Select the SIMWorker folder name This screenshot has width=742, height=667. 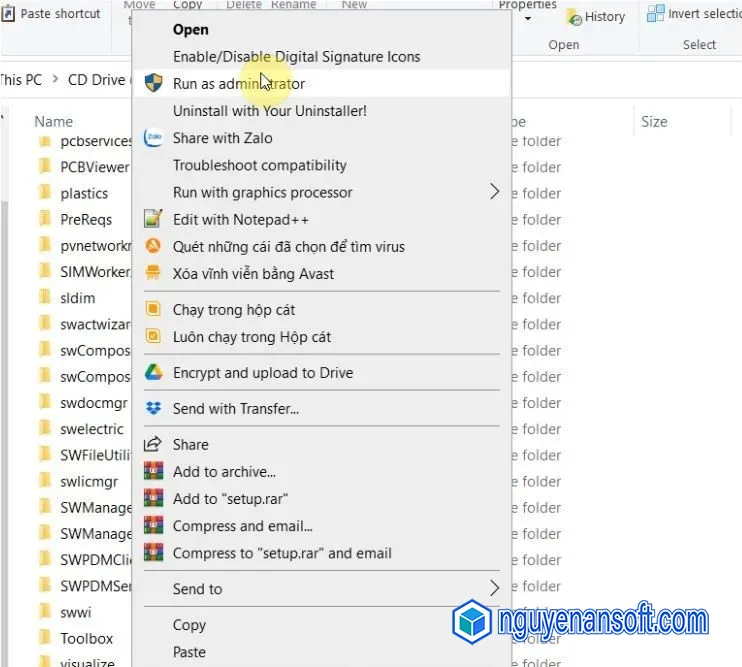tap(95, 272)
